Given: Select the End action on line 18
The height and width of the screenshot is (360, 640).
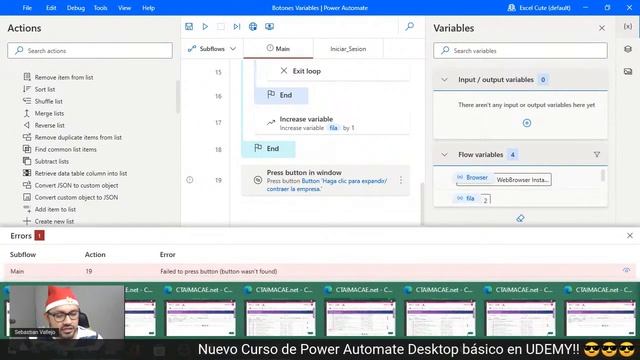Looking at the screenshot, I should tap(268, 149).
